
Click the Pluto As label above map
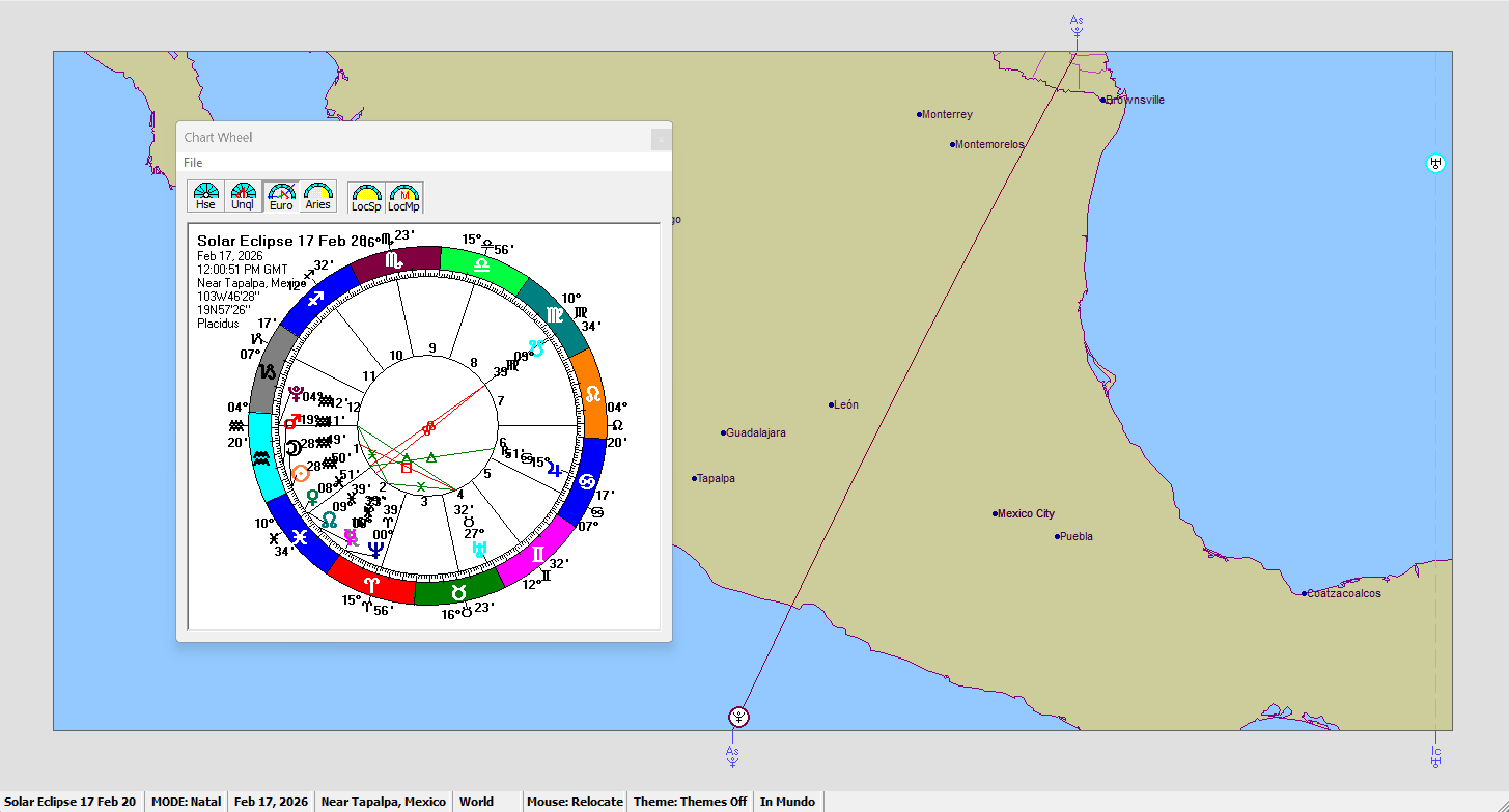tap(1076, 25)
